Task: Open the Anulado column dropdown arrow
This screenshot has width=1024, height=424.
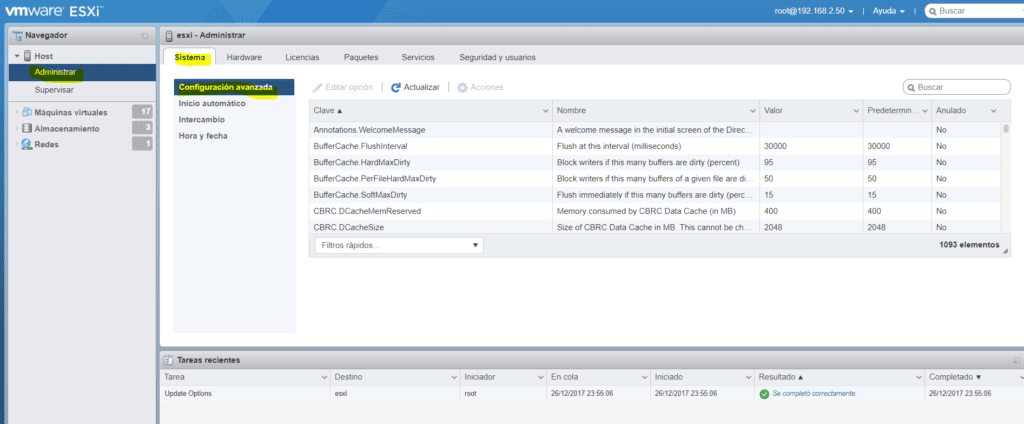Action: tap(994, 111)
